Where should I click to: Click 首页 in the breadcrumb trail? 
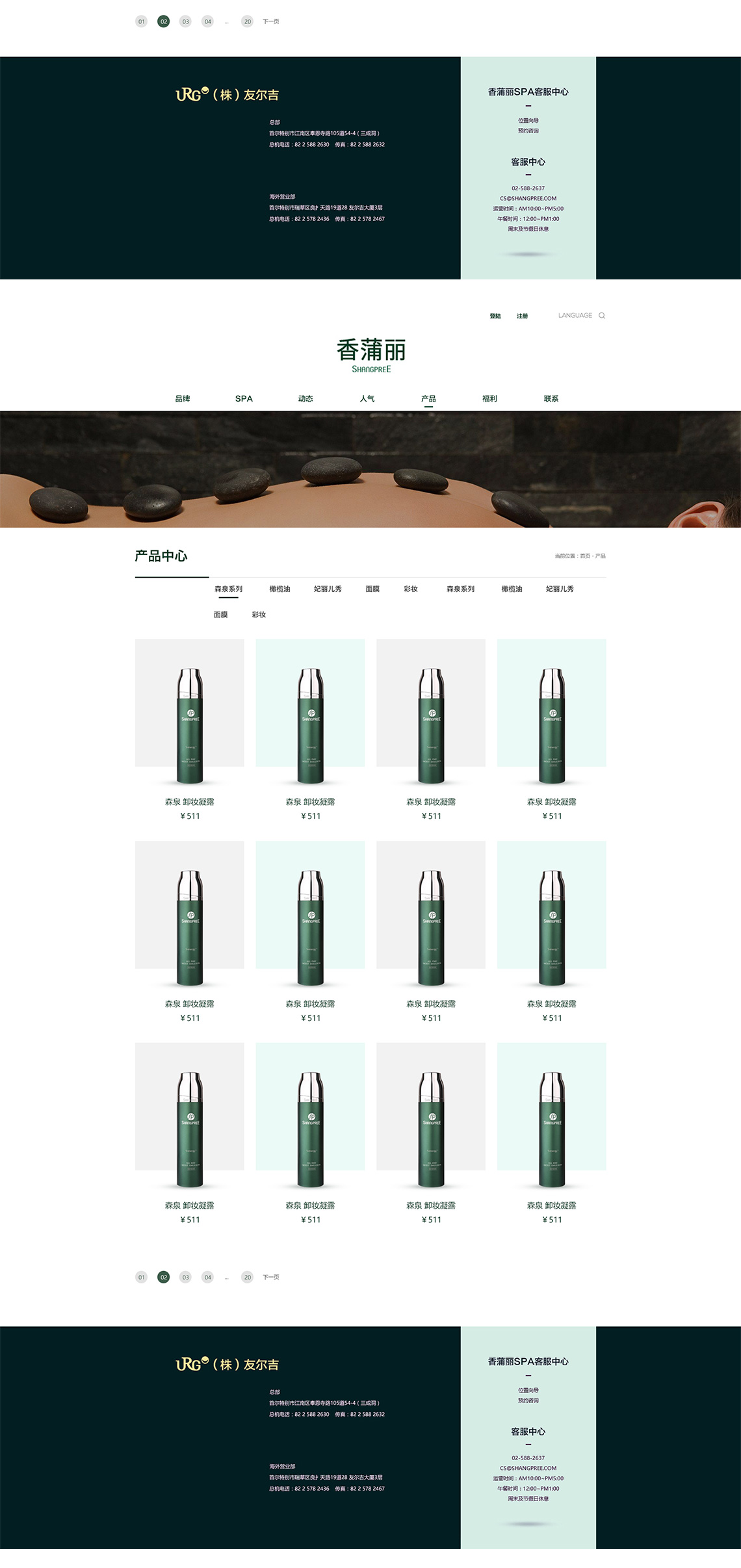[x=585, y=556]
